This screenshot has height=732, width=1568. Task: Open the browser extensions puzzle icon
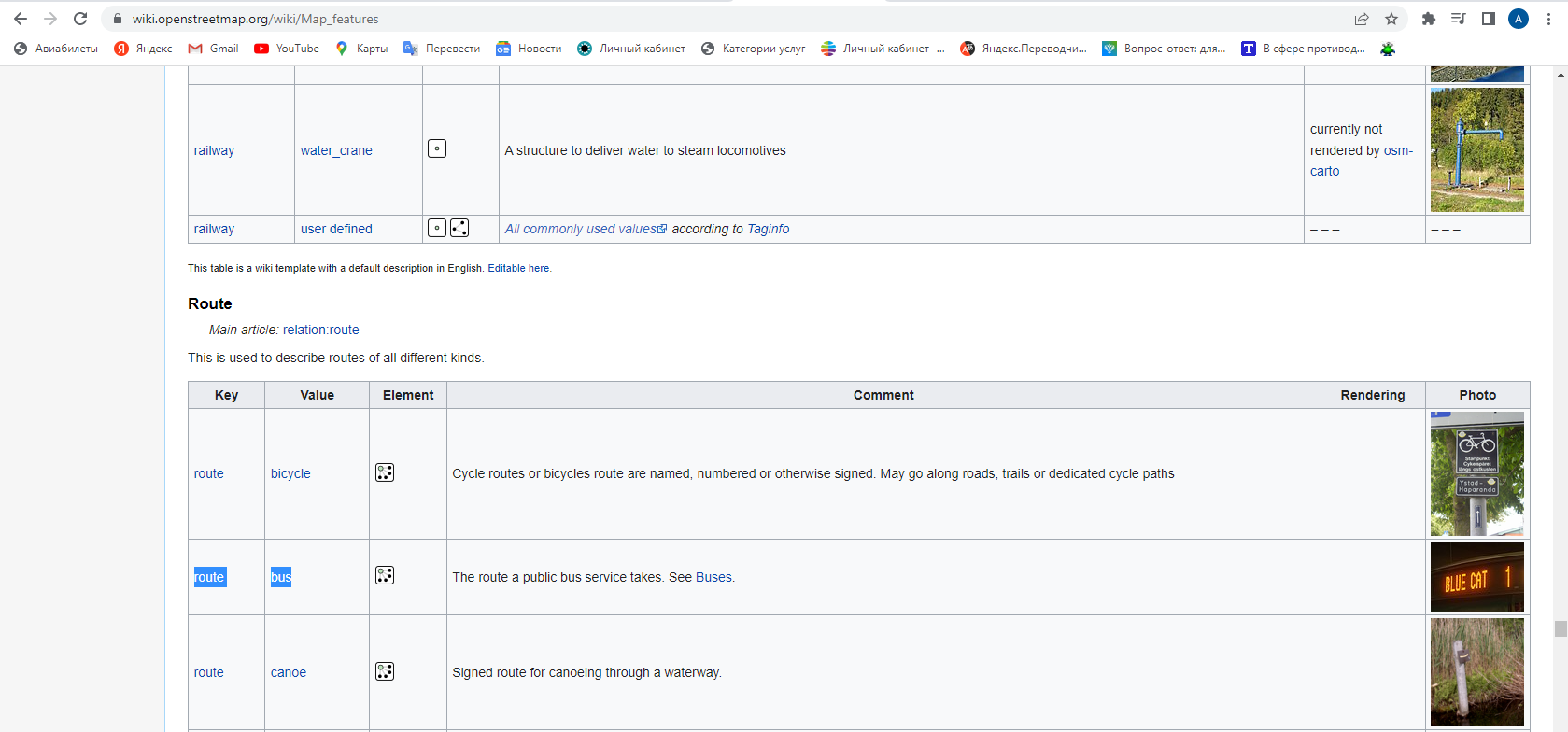1428,19
